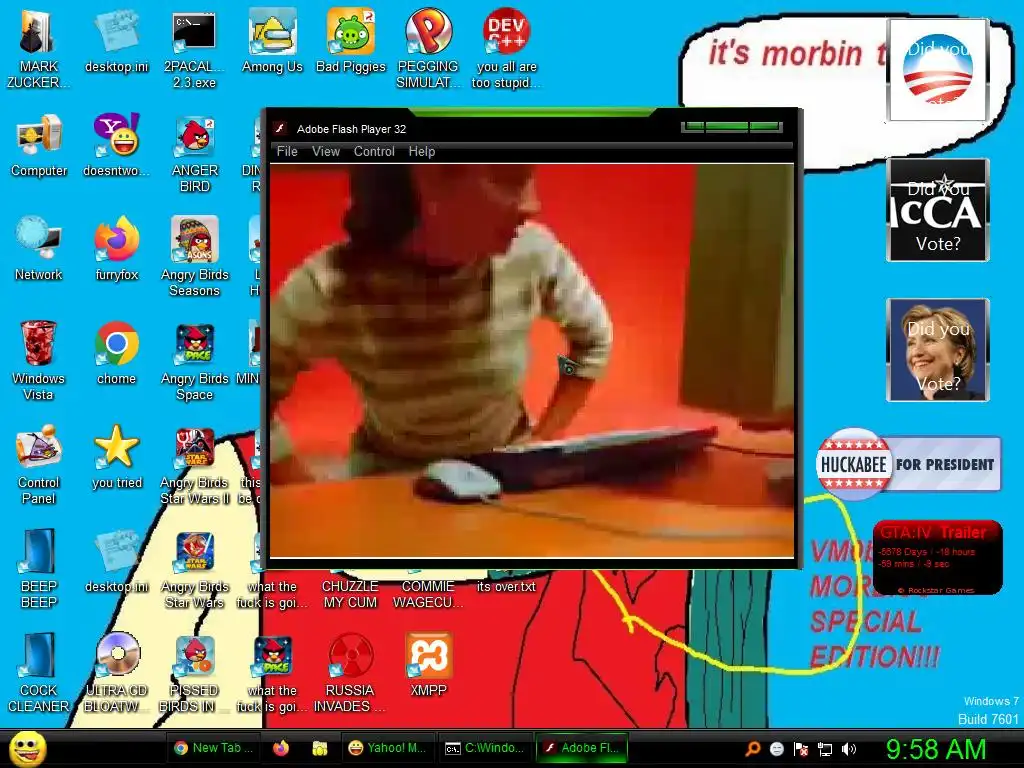Click the McCain 'Did you Vote?' gadget
1024x768 pixels.
938,210
